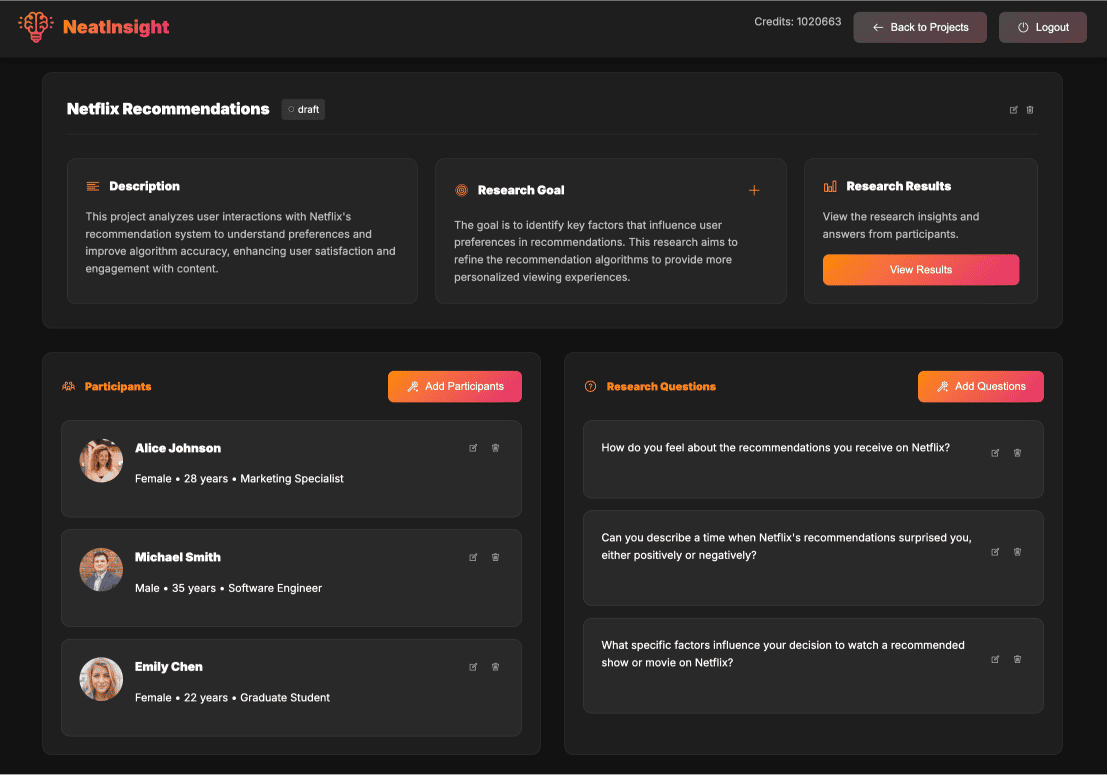
Task: Click the draft status badge
Action: [x=303, y=109]
